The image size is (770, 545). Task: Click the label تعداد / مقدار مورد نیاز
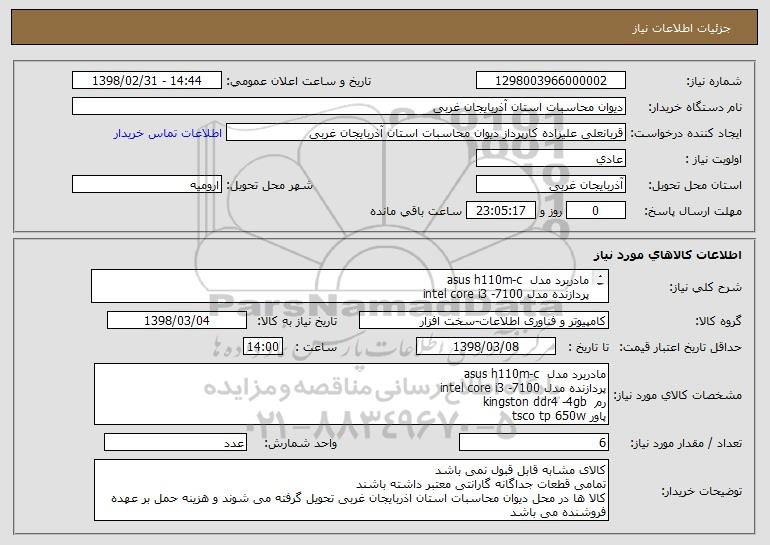(x=686, y=443)
